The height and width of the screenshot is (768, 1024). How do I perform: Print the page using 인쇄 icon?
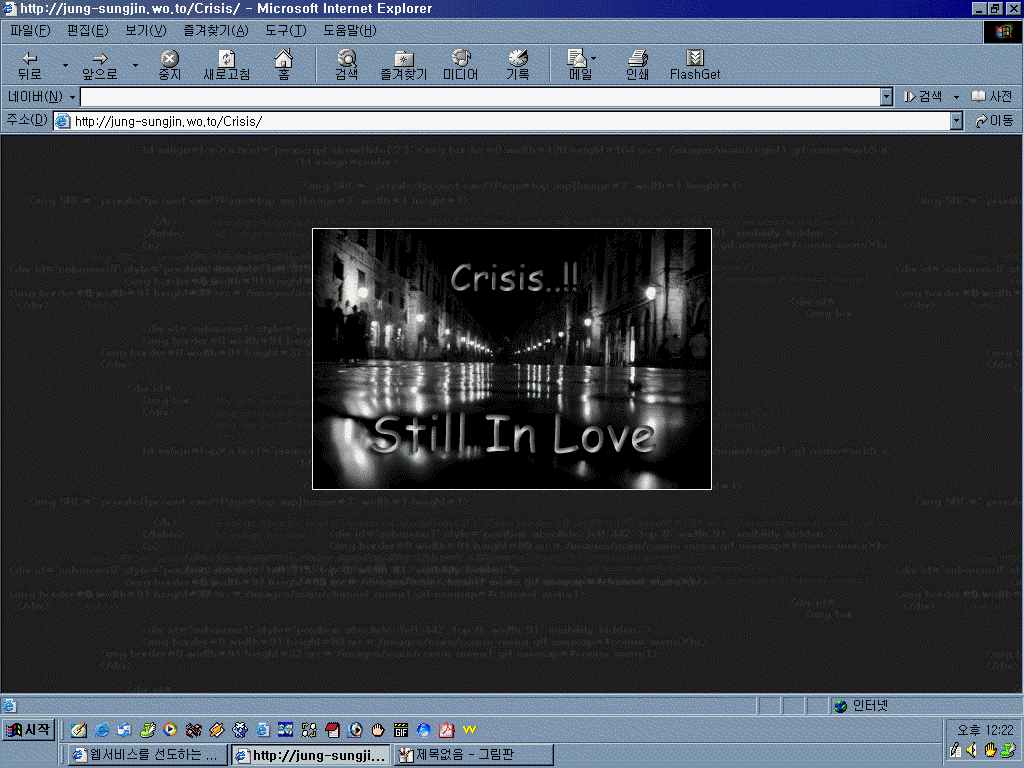637,65
